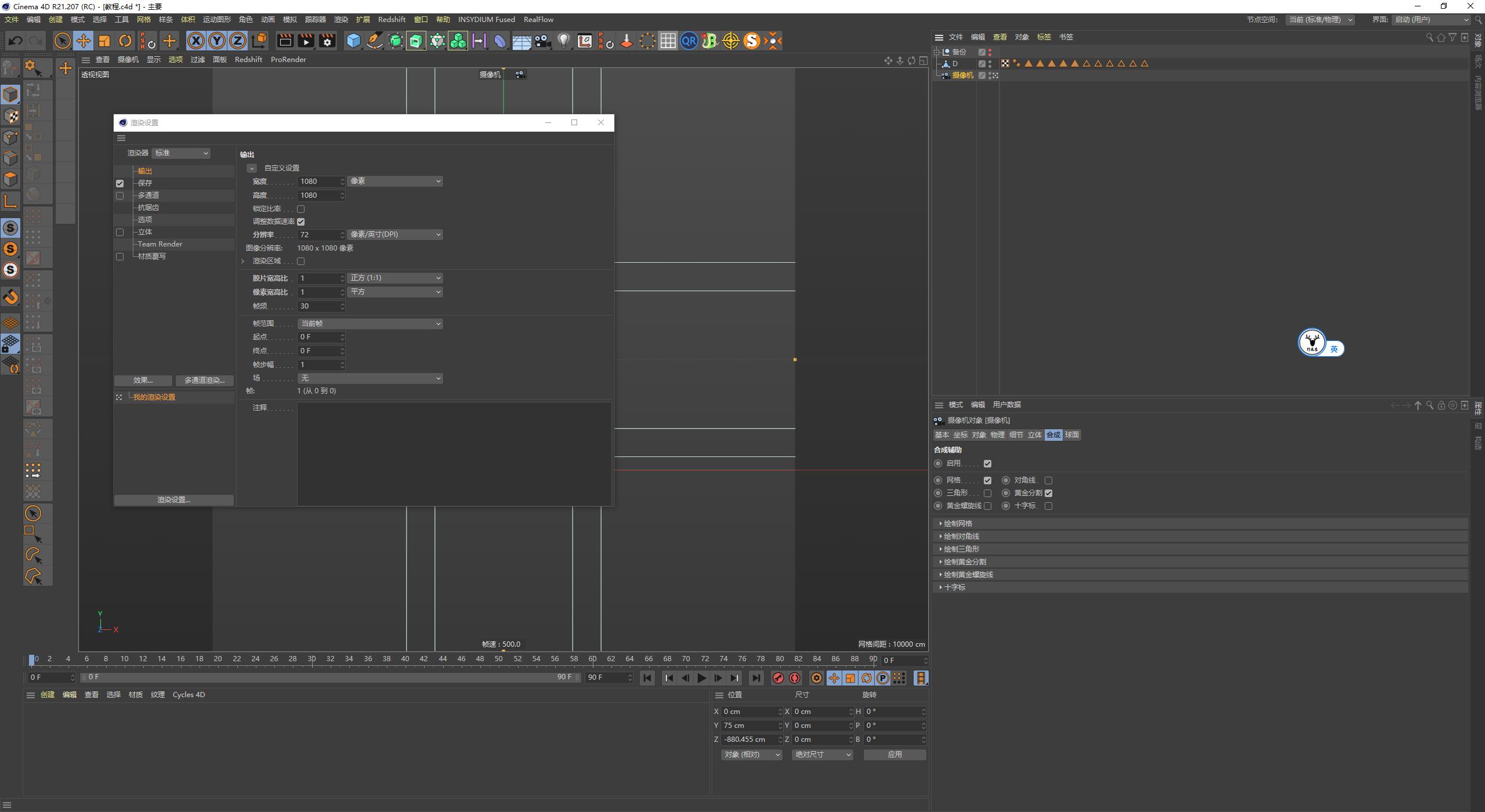Expand the 绘制网格 section
The image size is (1485, 812).
957,523
